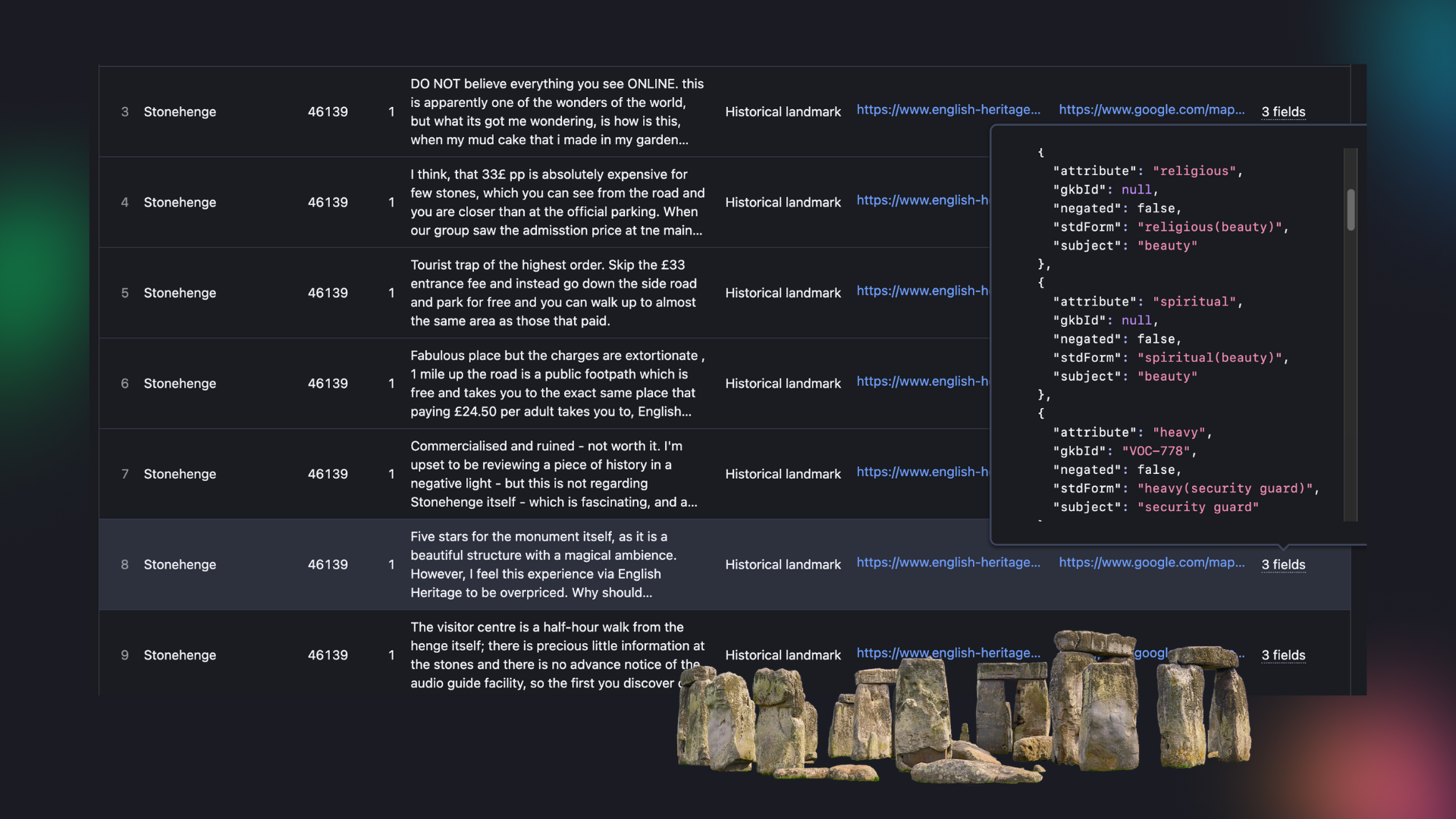Open the english-heritage link on row 3
This screenshot has height=819, width=1456.
[x=949, y=110]
